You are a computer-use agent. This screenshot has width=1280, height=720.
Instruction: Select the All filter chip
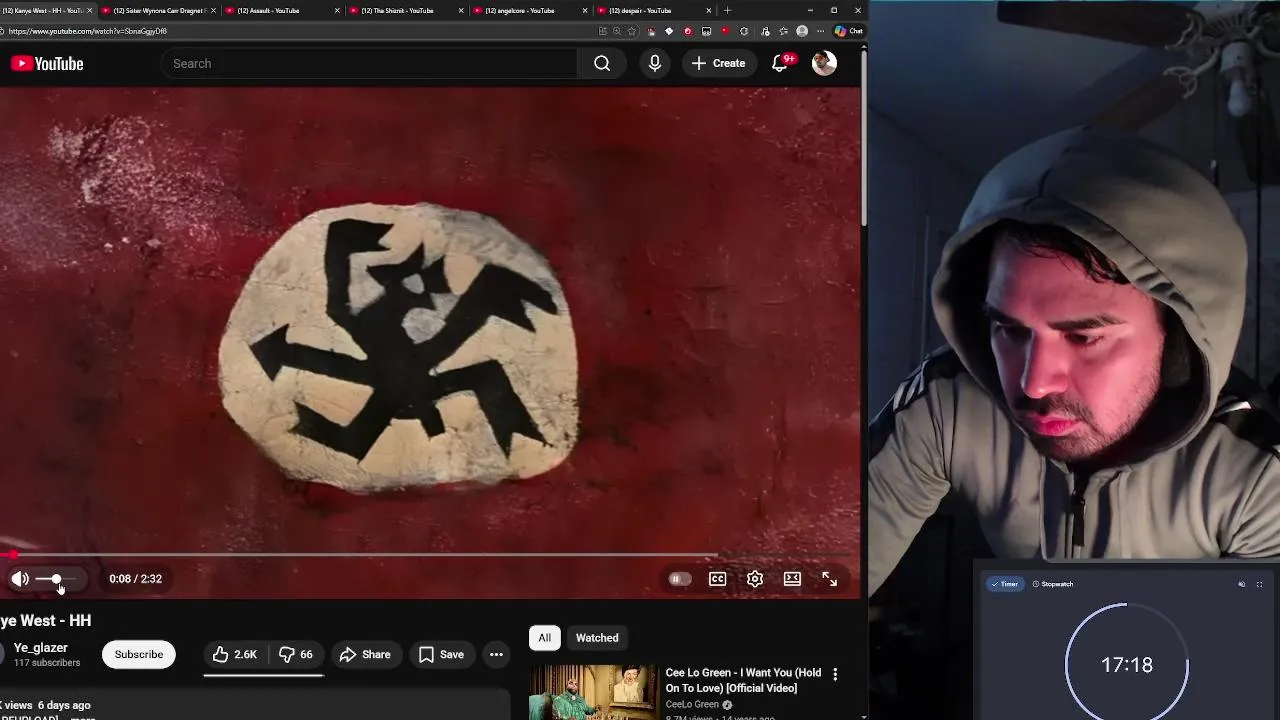coord(544,638)
